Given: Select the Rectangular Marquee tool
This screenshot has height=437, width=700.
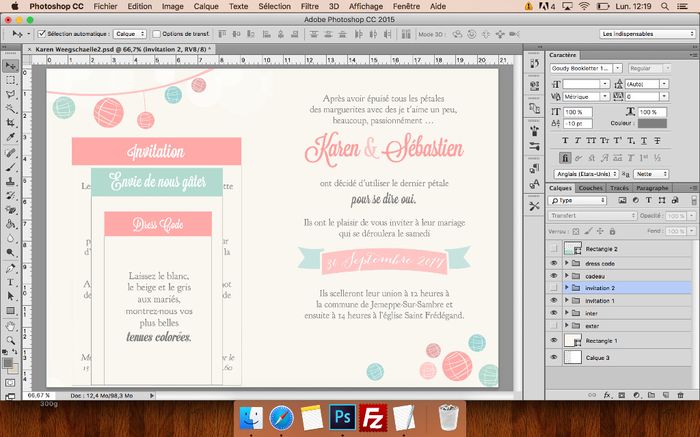Looking at the screenshot, I should click(10, 80).
